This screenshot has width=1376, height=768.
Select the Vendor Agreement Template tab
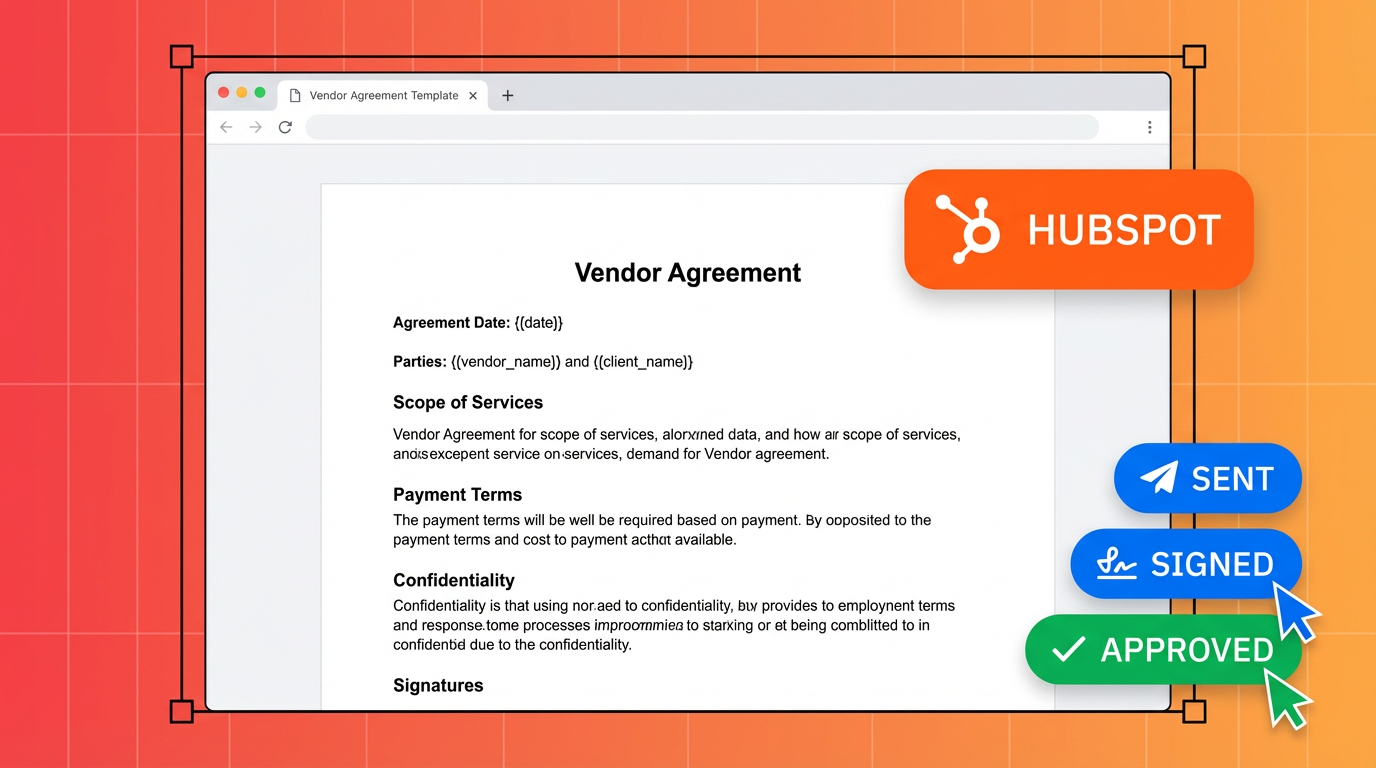coord(383,95)
